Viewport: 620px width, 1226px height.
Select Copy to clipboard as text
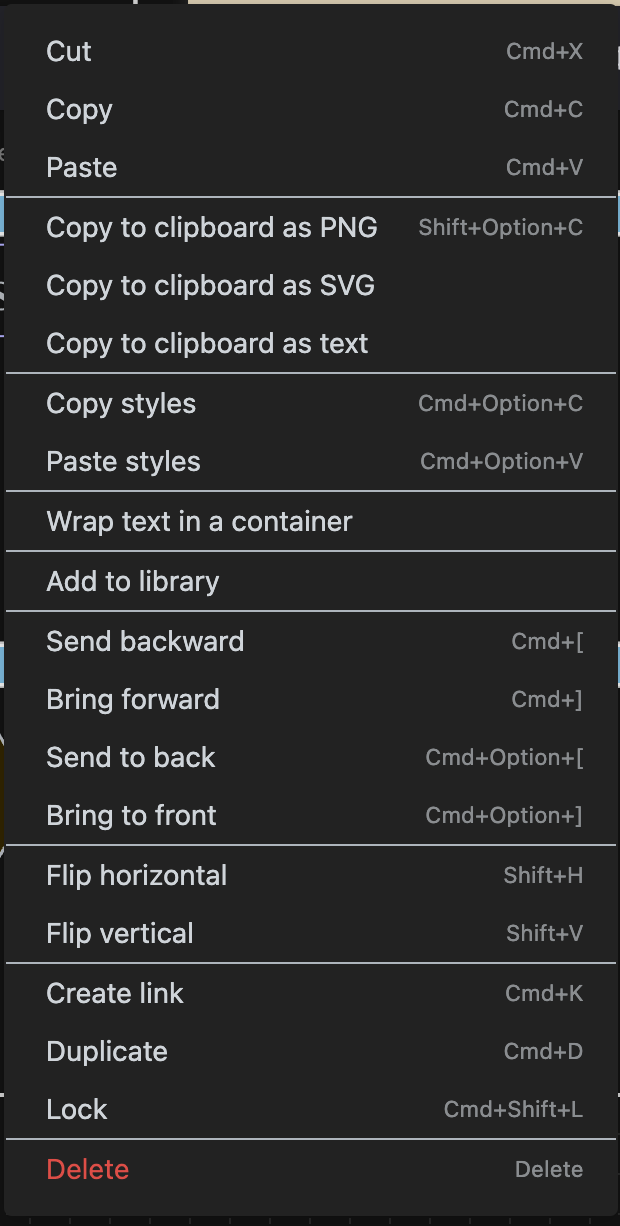point(207,344)
